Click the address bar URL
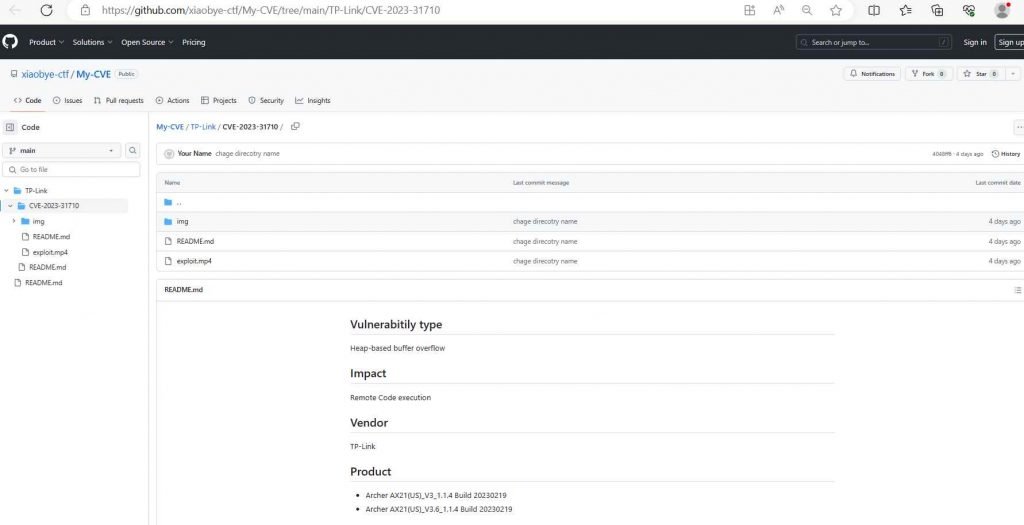The width and height of the screenshot is (1024, 525). (270, 10)
